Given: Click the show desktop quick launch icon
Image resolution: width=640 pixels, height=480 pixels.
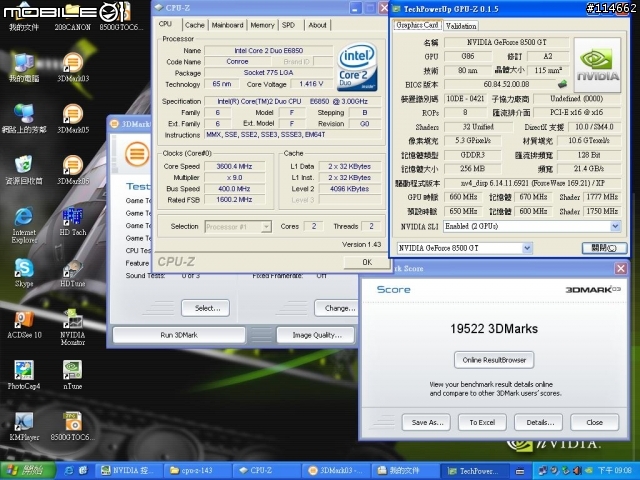Looking at the screenshot, I should tap(83, 471).
